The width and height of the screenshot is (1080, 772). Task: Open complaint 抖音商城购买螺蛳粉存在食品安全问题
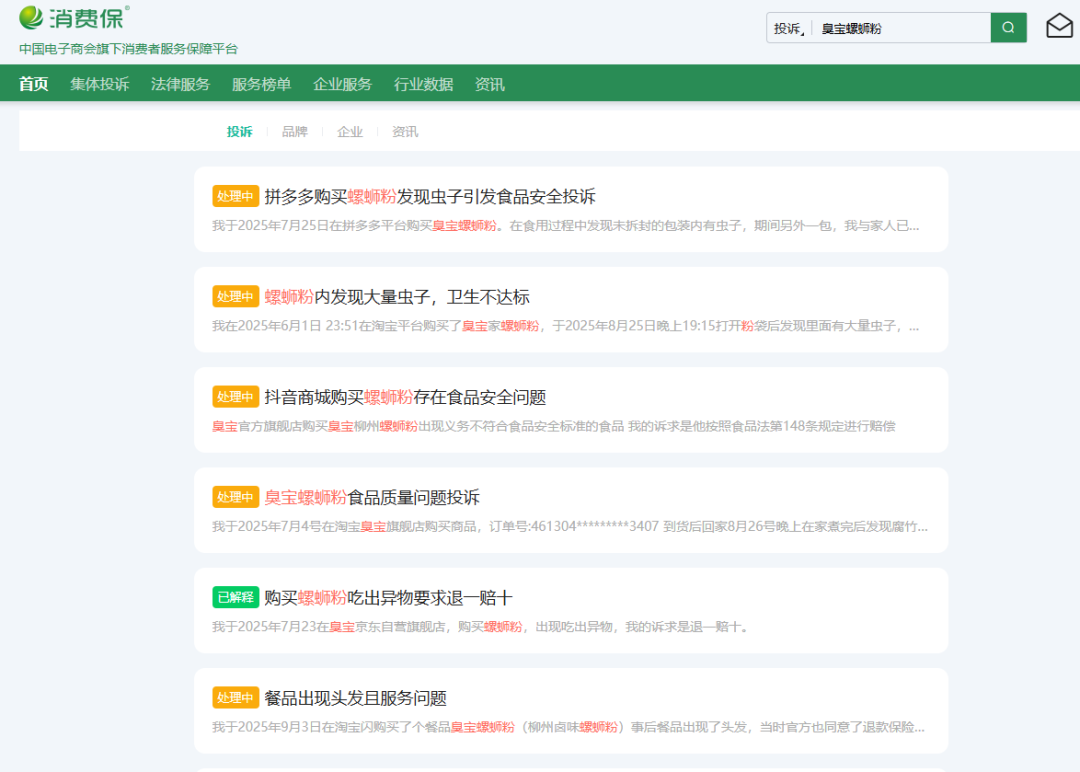click(x=405, y=397)
